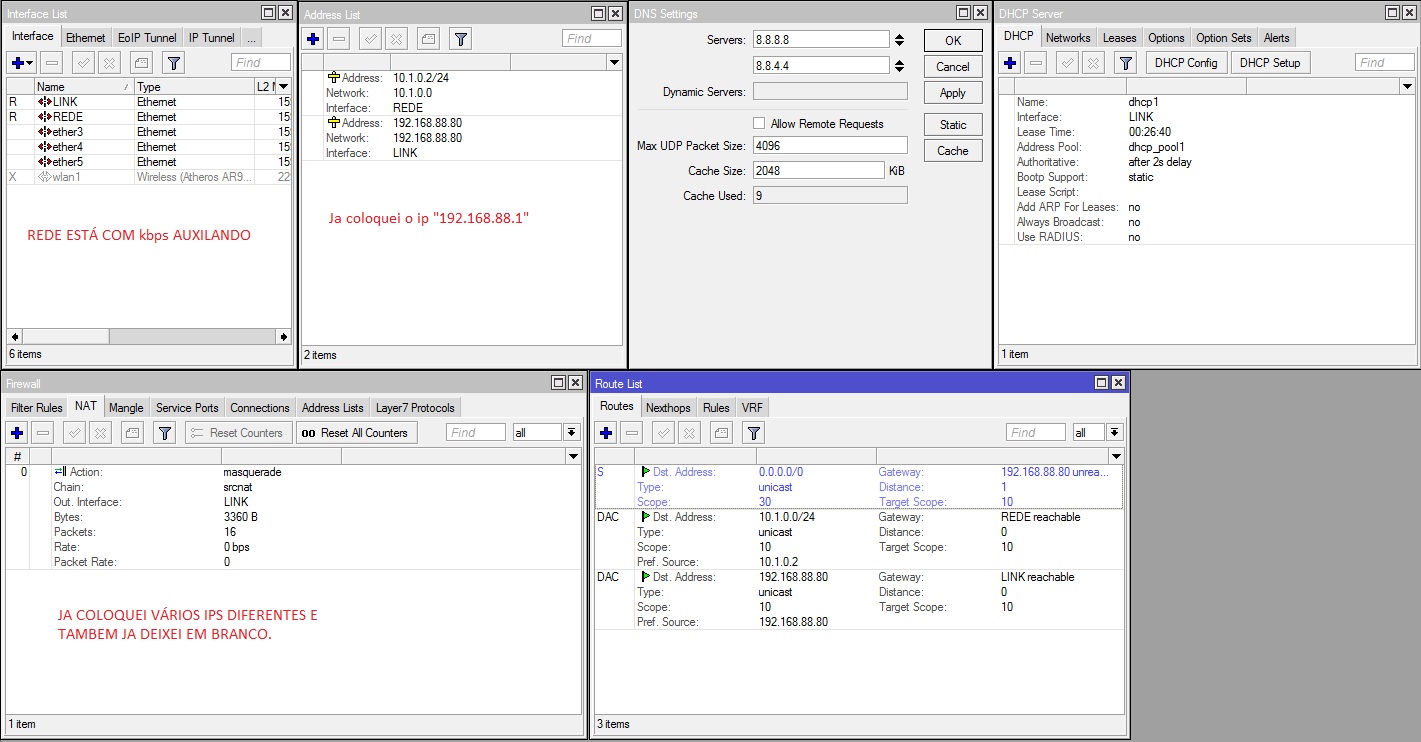1421x742 pixels.
Task: Click the Cache Size input field
Action: (x=818, y=171)
